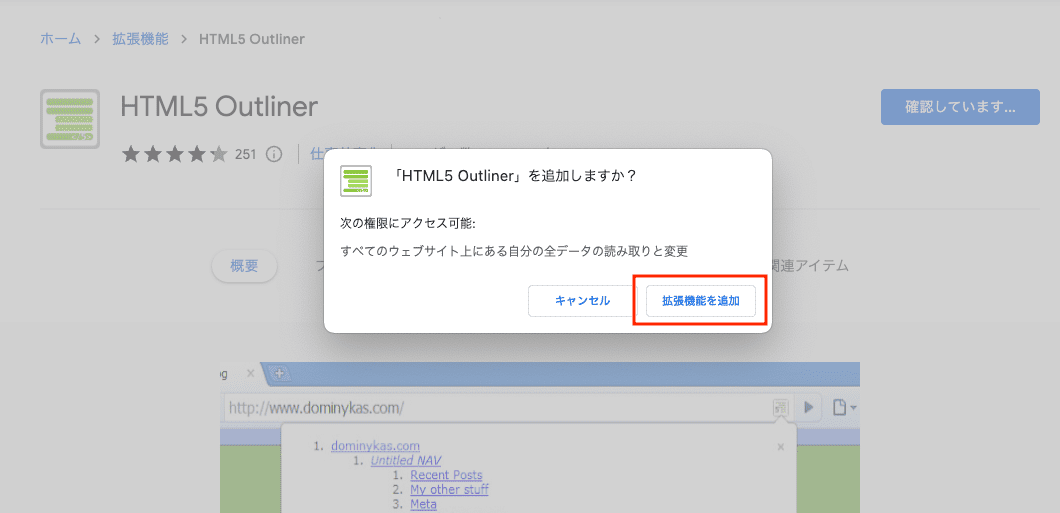Close the preview browser tab
Image resolution: width=1060 pixels, height=513 pixels.
249,372
